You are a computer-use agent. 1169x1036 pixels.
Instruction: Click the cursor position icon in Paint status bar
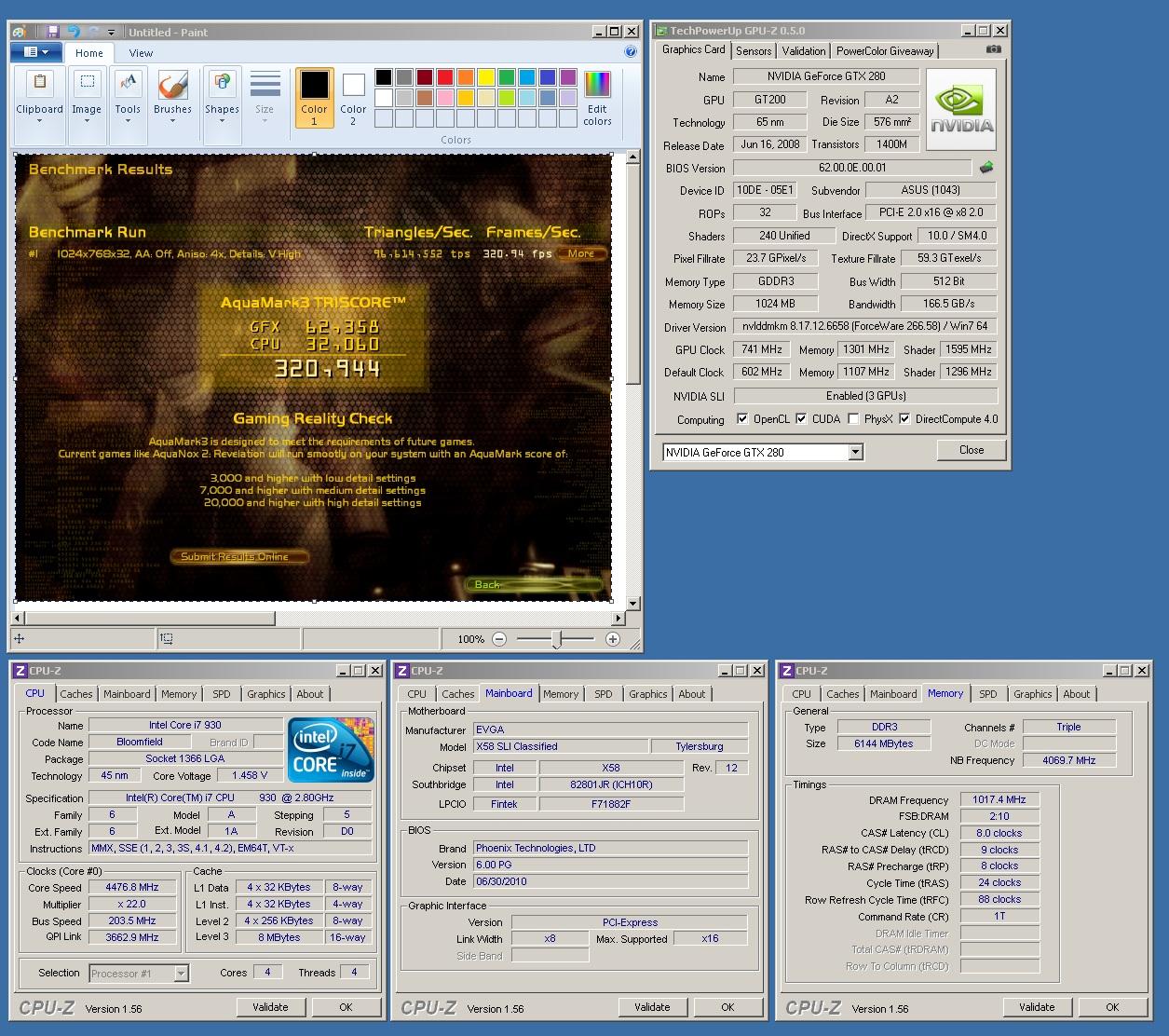coord(19,639)
